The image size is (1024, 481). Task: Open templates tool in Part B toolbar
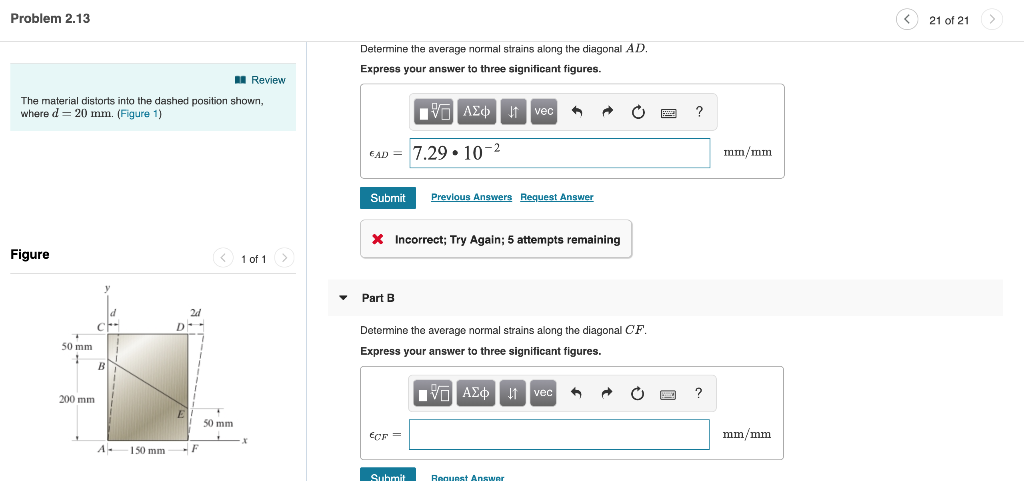click(434, 393)
